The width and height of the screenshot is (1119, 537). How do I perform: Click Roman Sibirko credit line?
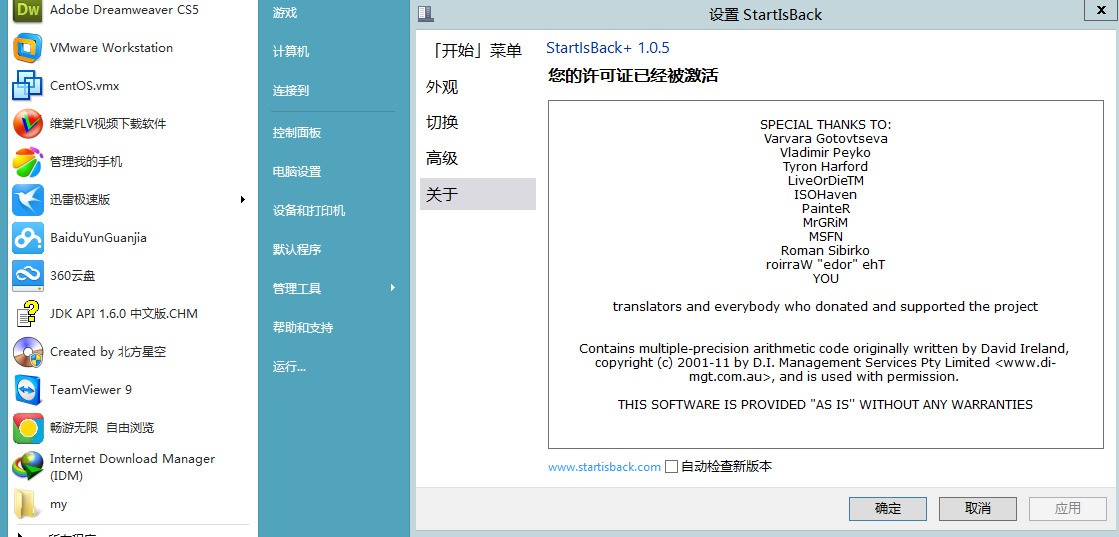click(826, 251)
